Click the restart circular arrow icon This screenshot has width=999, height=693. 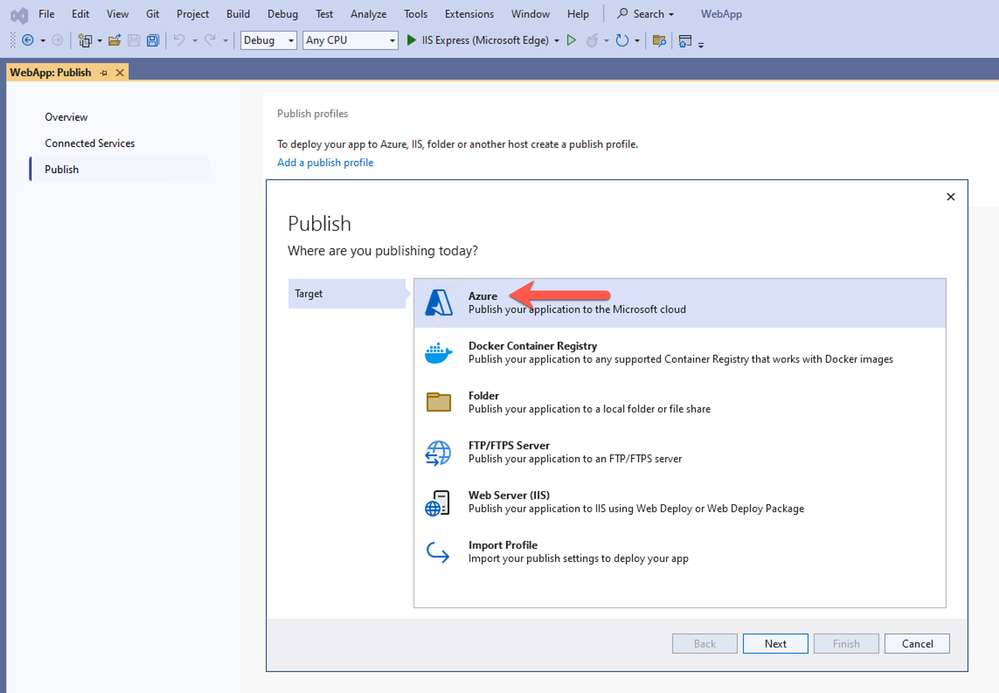[x=622, y=41]
